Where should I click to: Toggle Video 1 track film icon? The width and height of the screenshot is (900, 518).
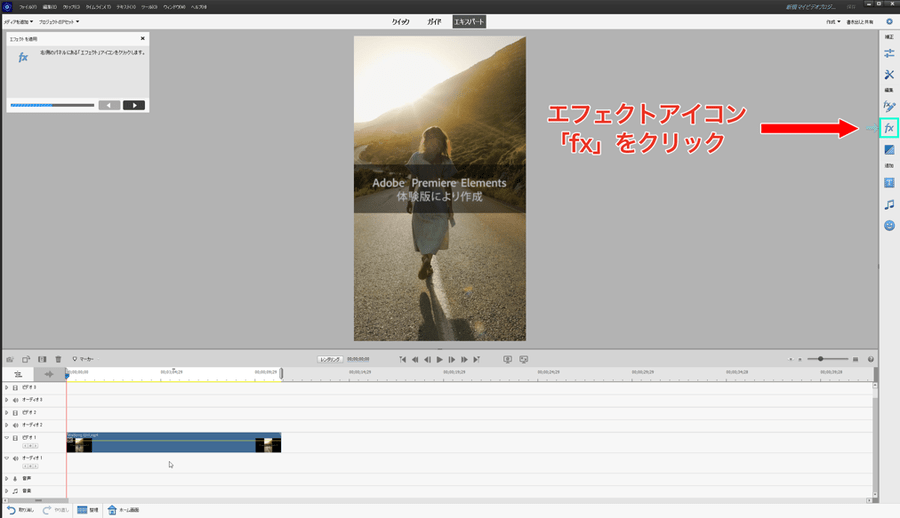[15, 438]
